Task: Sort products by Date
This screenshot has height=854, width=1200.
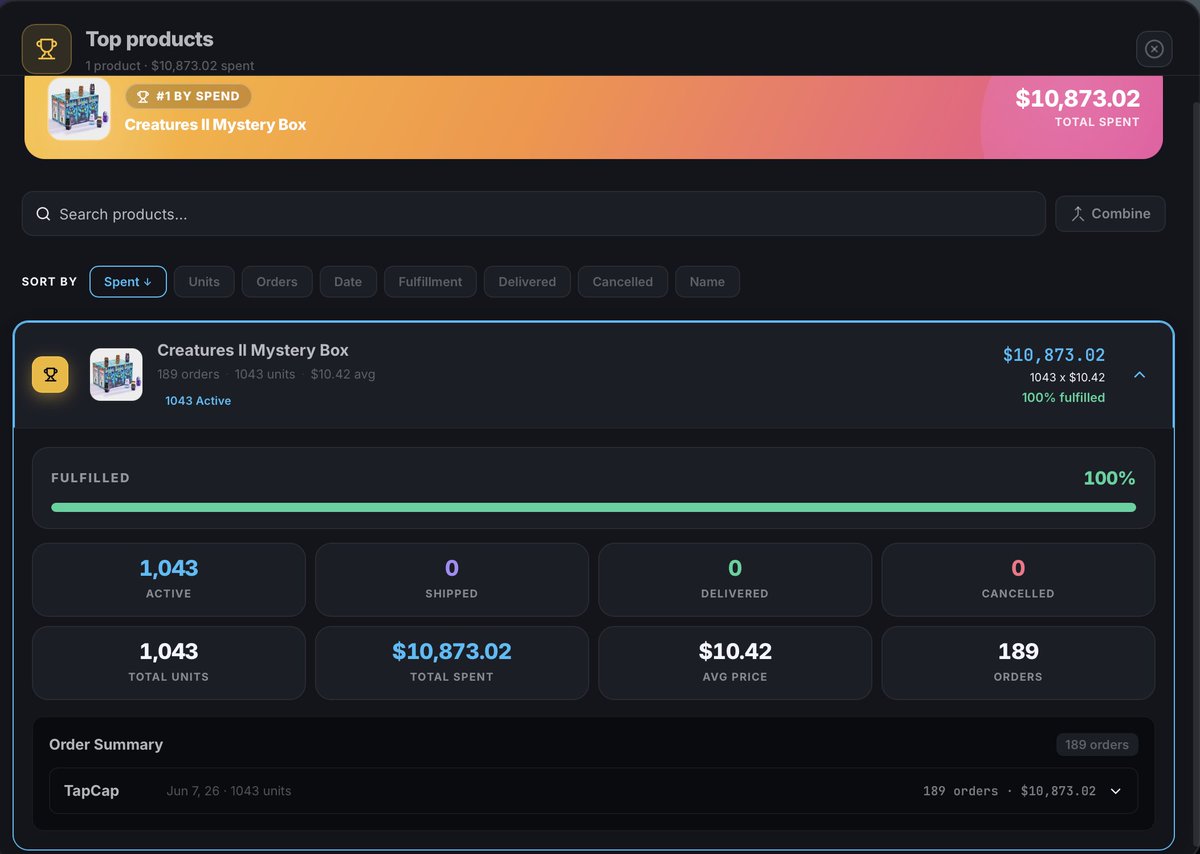Action: [x=348, y=282]
